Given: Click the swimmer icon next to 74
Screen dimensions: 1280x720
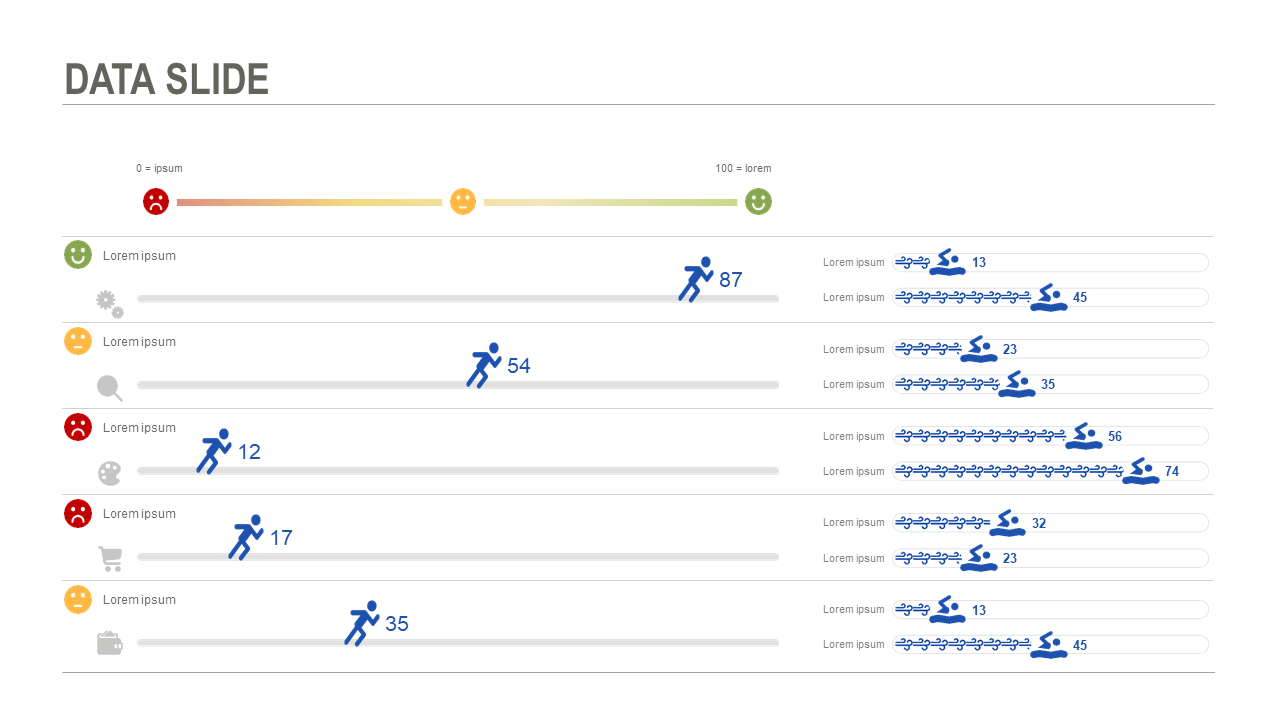Looking at the screenshot, I should point(1140,471).
